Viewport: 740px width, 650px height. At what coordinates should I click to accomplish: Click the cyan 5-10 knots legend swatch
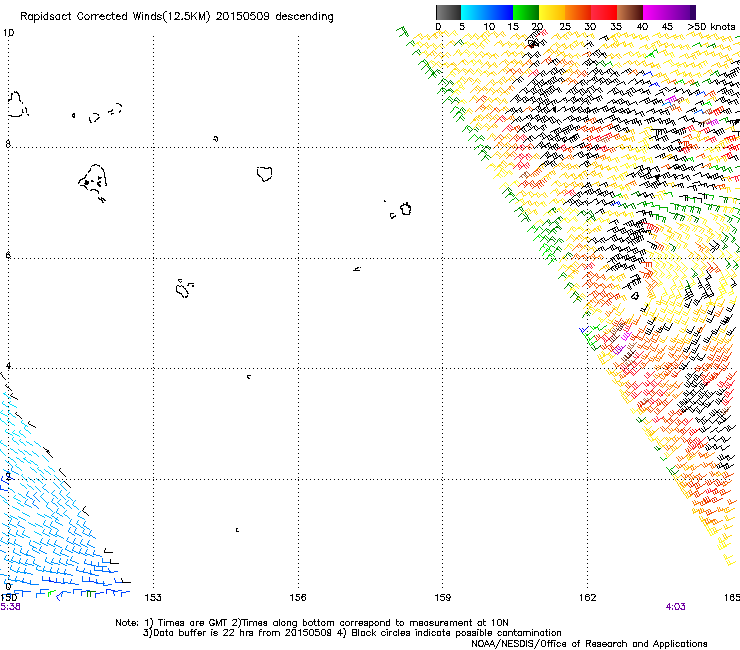tap(474, 12)
